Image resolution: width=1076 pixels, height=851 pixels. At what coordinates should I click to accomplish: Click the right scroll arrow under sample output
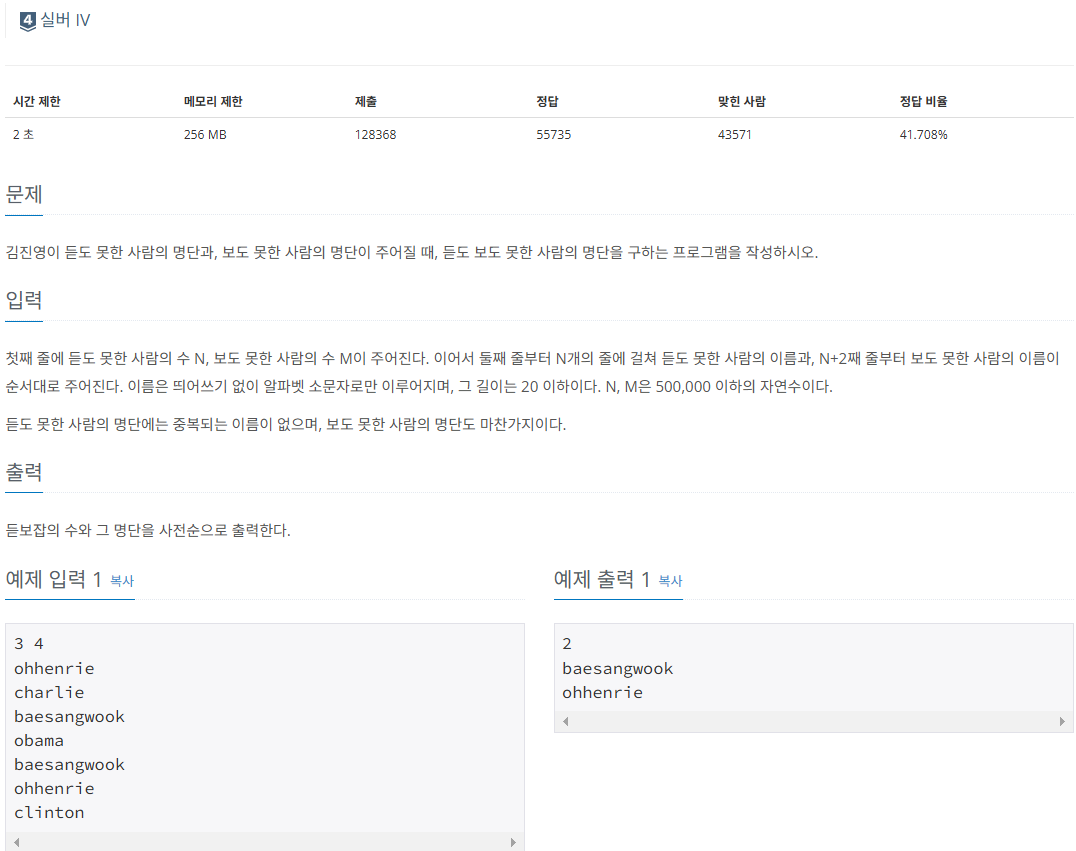tap(1062, 720)
